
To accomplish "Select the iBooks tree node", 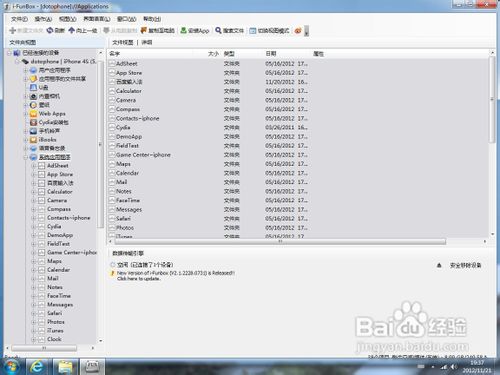I will 47,140.
